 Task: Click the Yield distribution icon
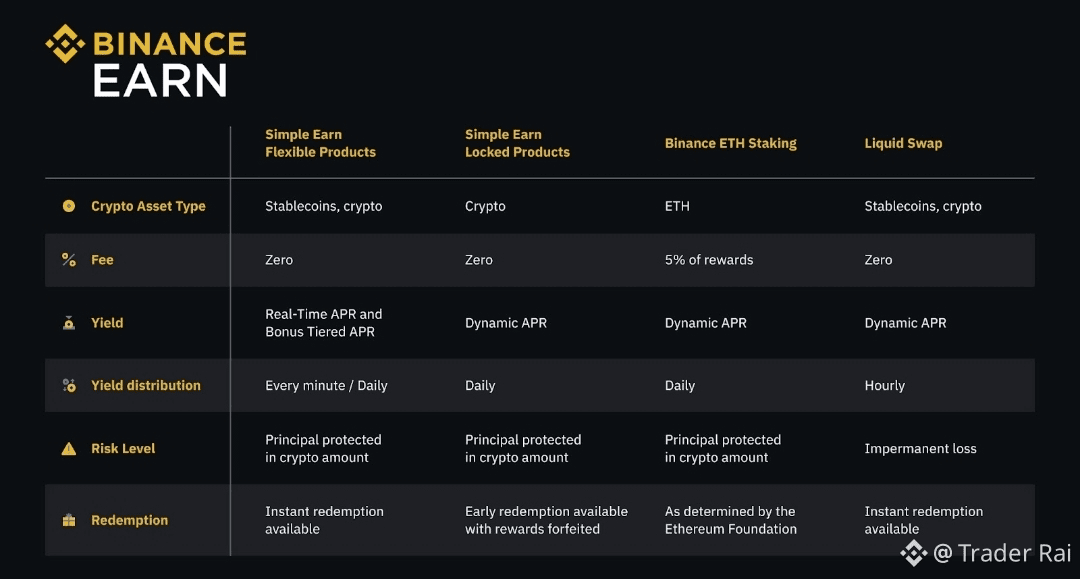click(69, 385)
